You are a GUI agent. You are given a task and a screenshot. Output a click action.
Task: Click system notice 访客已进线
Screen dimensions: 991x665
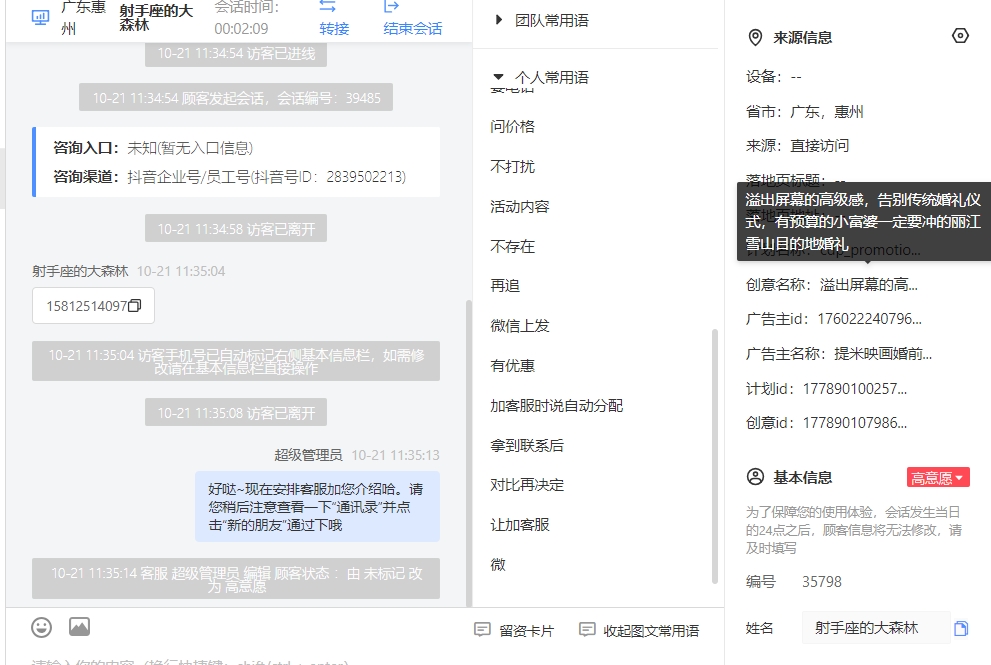click(236, 54)
